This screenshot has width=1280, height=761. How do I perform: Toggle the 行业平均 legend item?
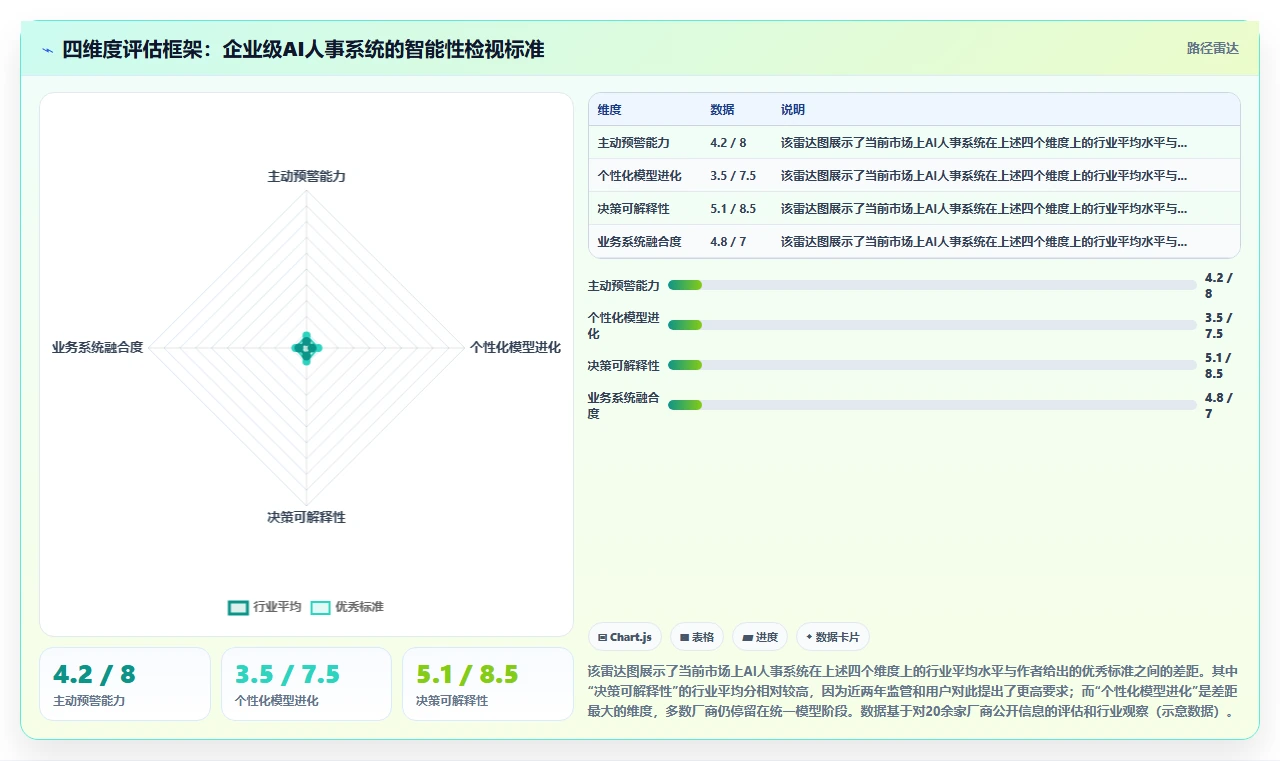[x=265, y=607]
